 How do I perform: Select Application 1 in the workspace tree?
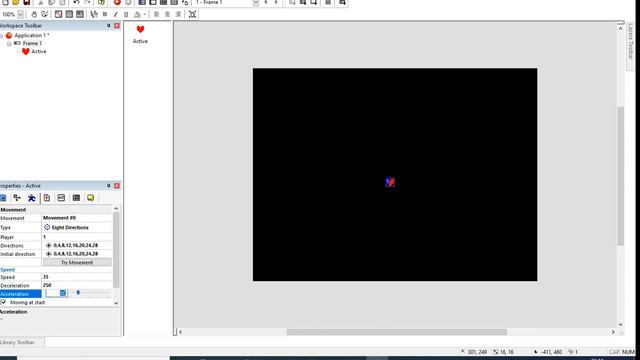[x=31, y=36]
